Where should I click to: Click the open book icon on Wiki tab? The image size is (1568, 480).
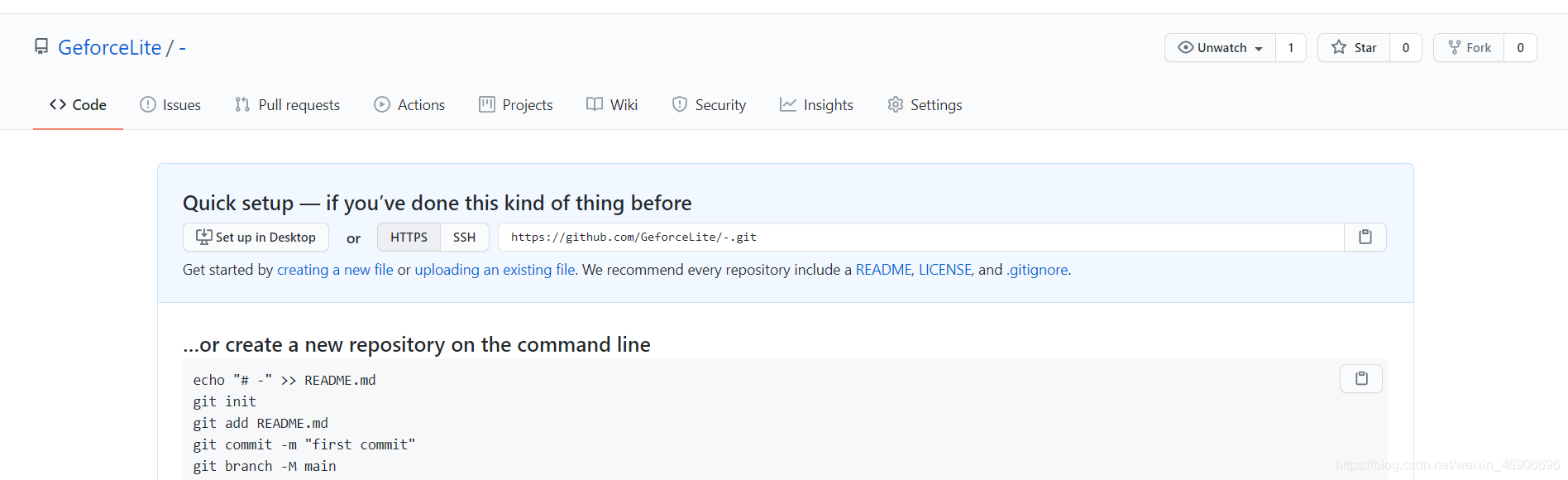595,104
